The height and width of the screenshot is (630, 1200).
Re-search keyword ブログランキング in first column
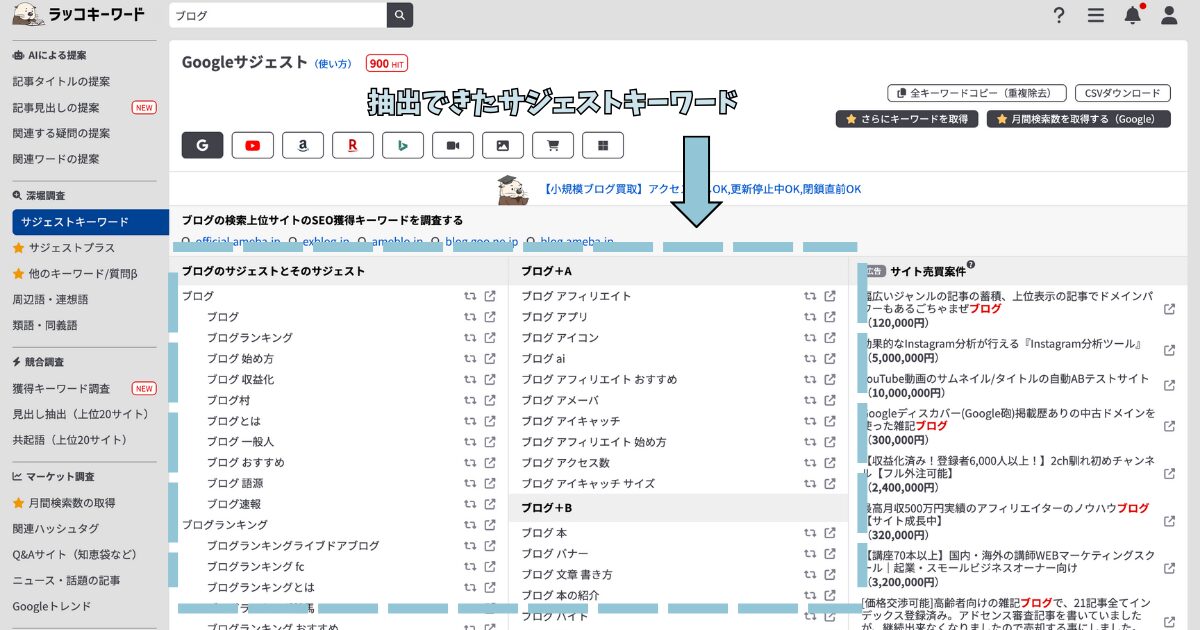coord(470,338)
